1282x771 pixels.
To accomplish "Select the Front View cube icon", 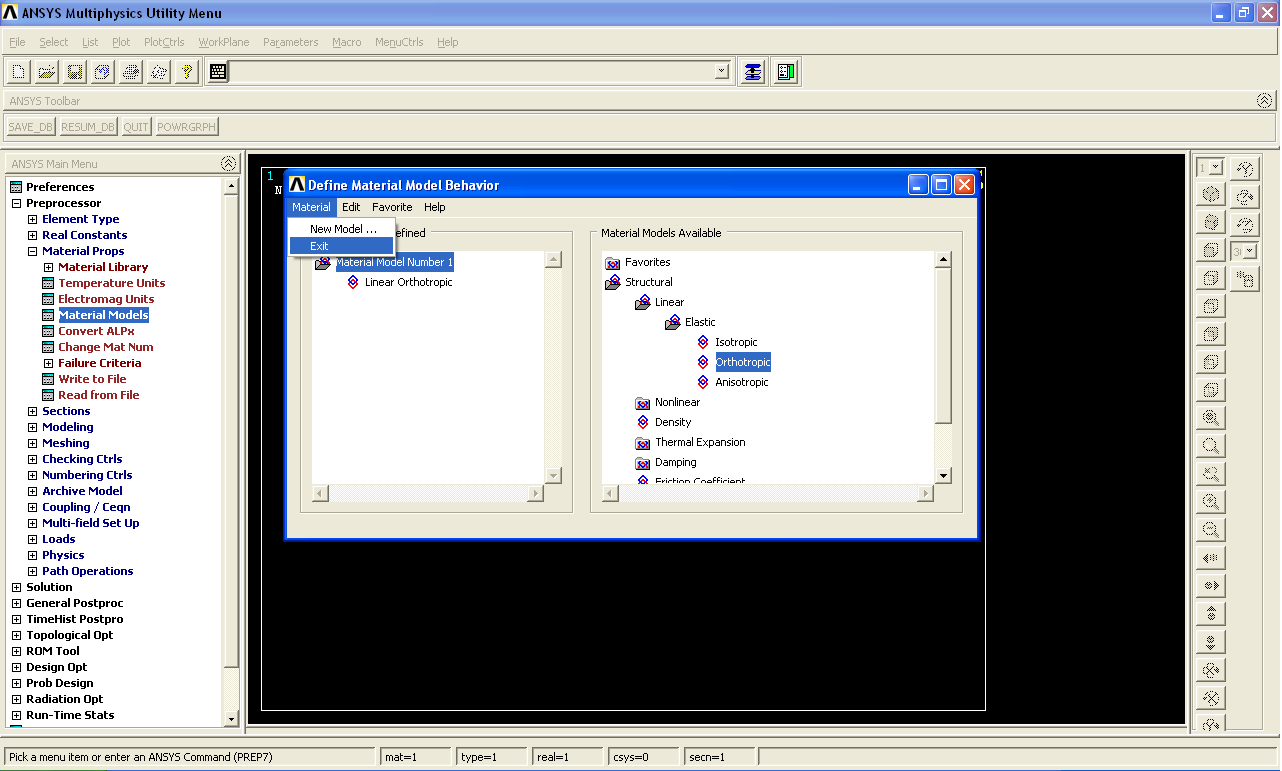I will point(1211,250).
